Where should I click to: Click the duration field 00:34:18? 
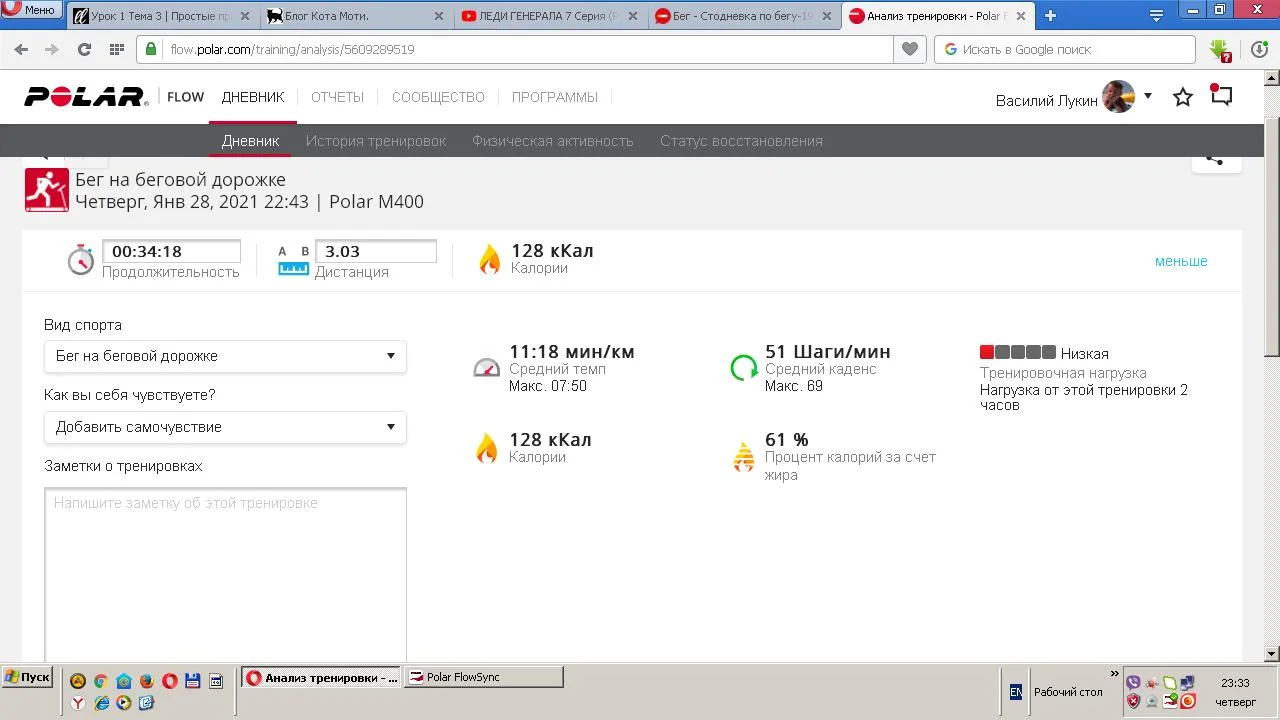coord(171,252)
